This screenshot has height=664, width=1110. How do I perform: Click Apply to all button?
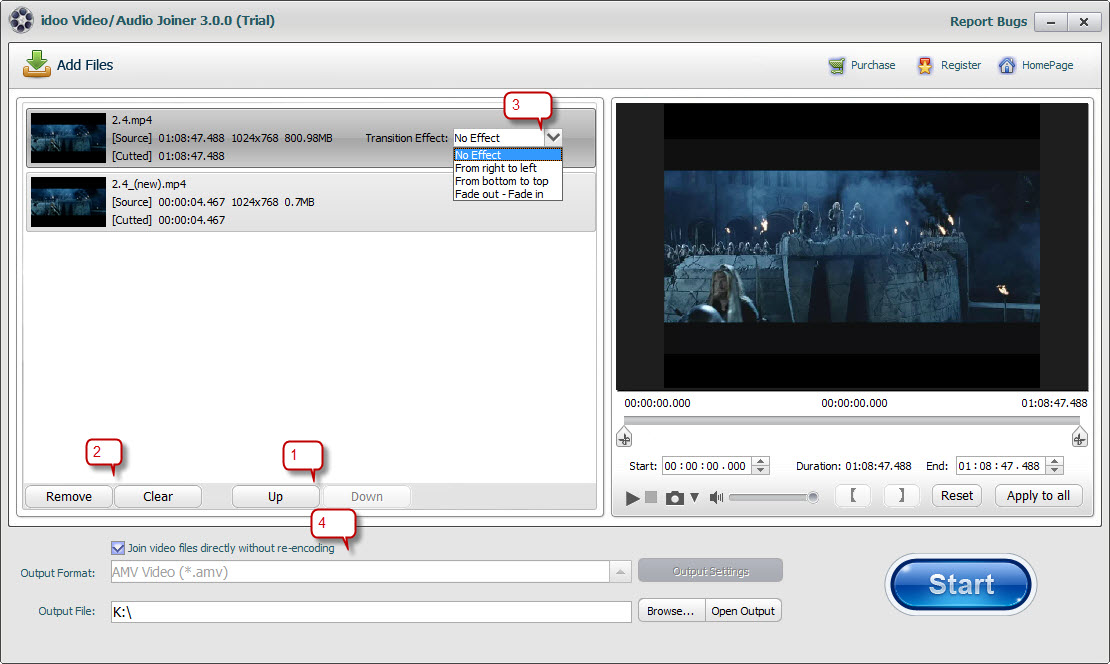point(1039,496)
